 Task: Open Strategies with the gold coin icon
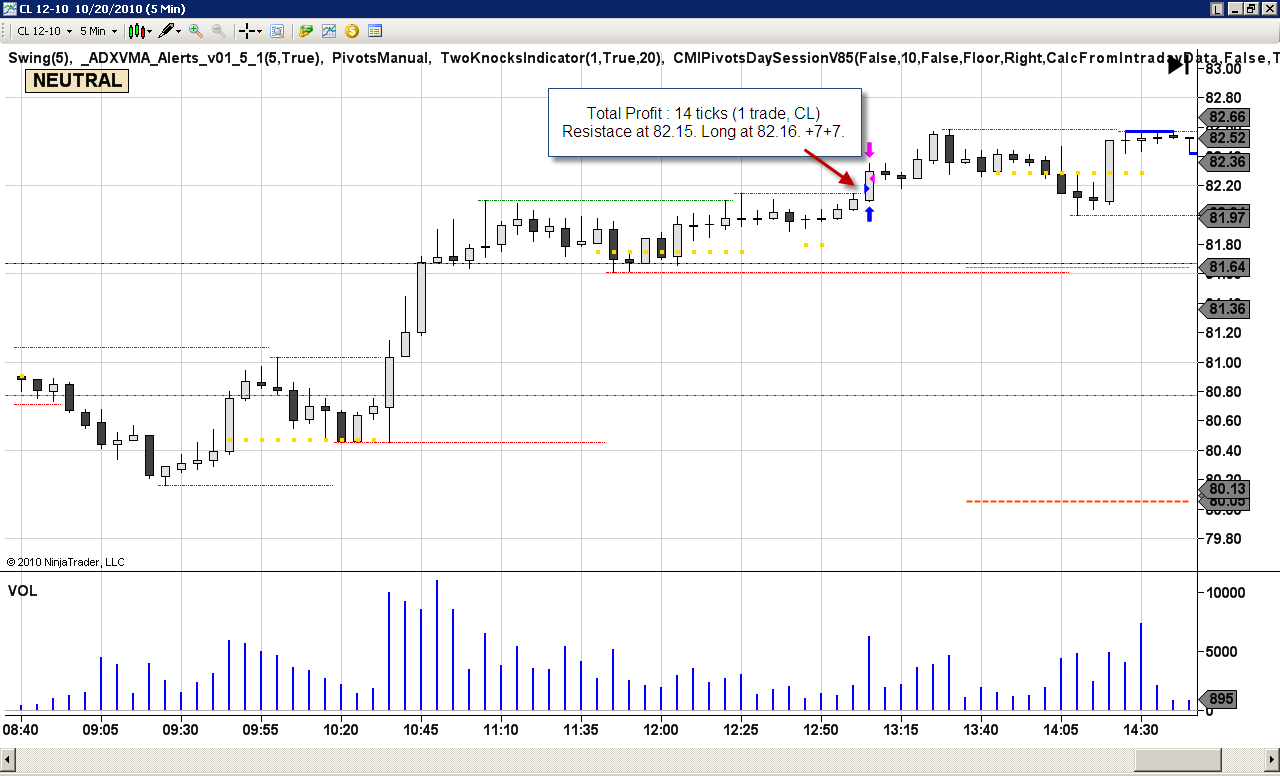point(352,31)
